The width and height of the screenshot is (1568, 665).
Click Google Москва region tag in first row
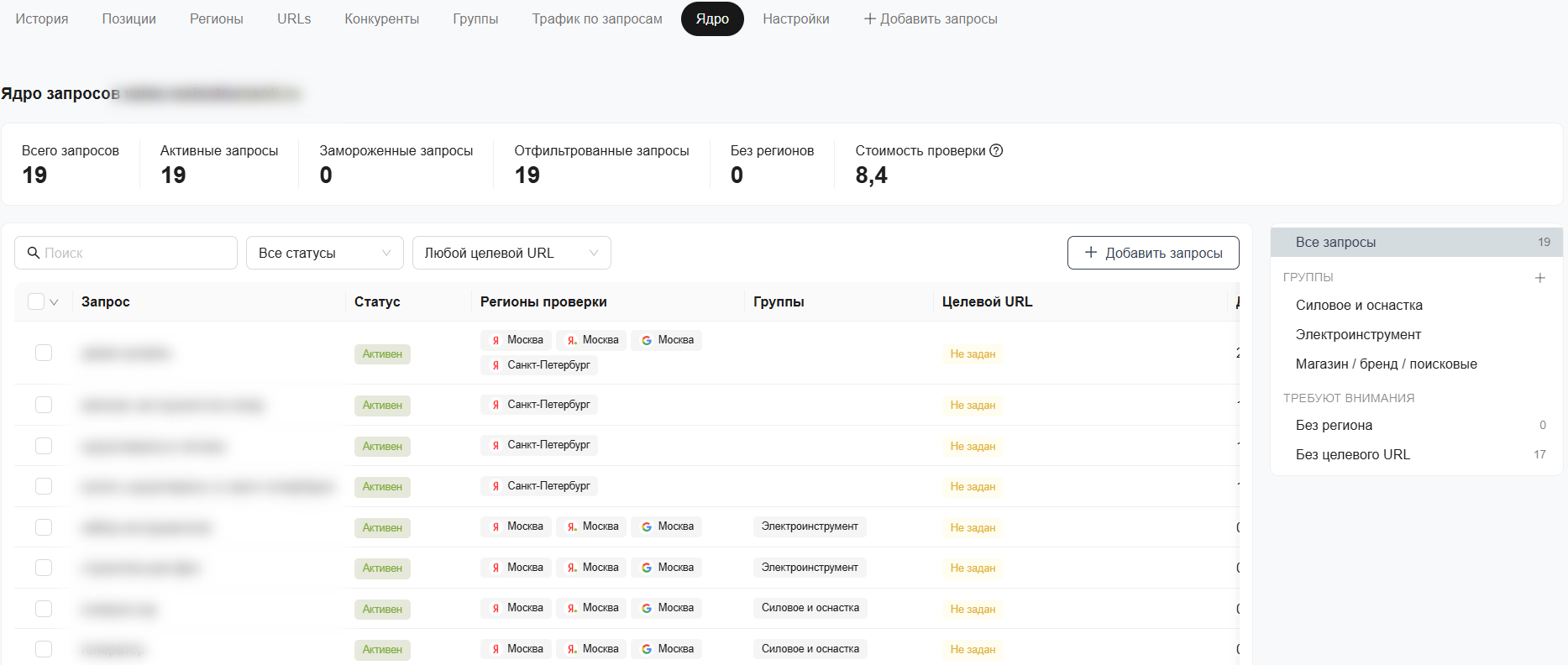[x=667, y=340]
